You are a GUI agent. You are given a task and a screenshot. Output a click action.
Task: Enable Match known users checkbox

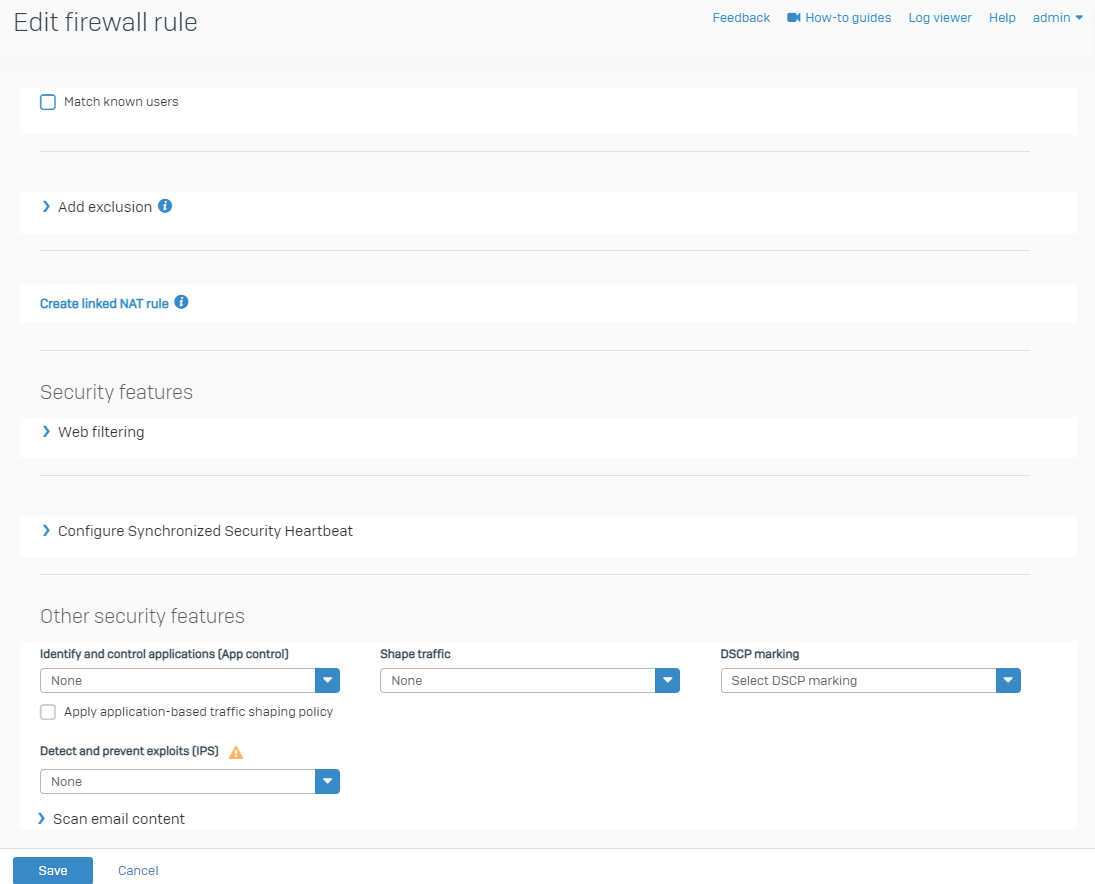coord(48,102)
